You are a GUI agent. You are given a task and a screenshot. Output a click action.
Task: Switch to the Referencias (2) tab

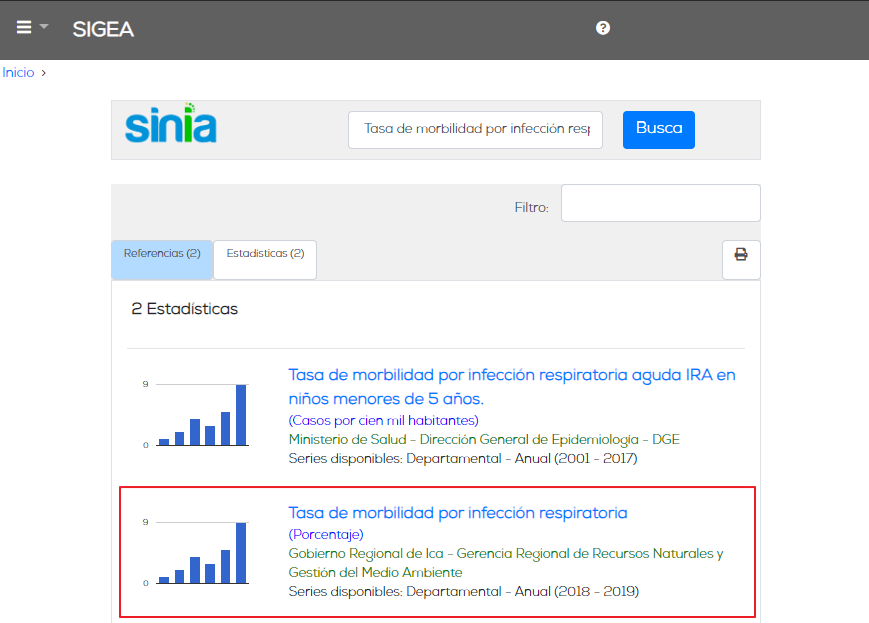(x=162, y=259)
